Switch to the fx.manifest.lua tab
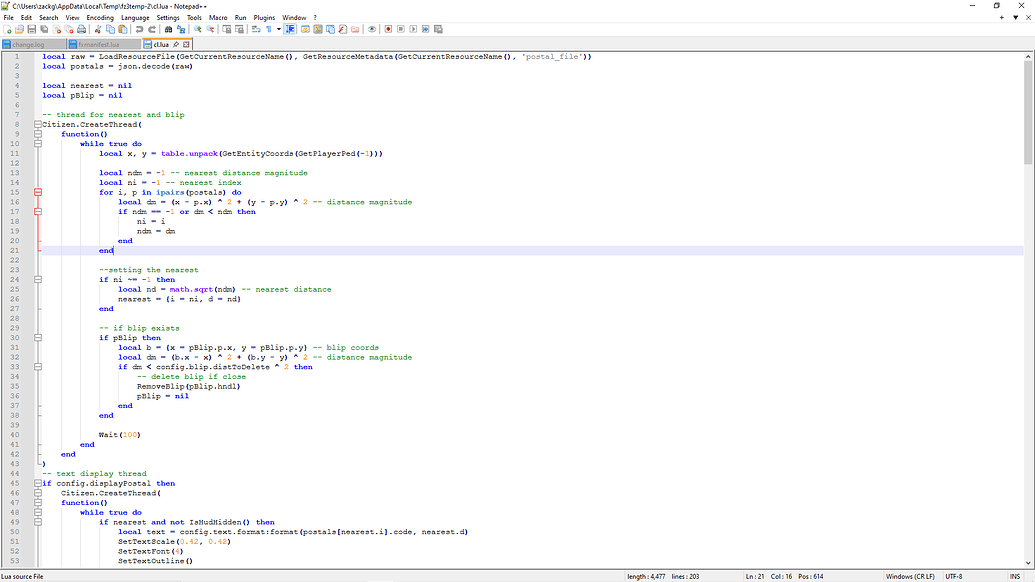This screenshot has width=1035, height=582. pos(100,45)
